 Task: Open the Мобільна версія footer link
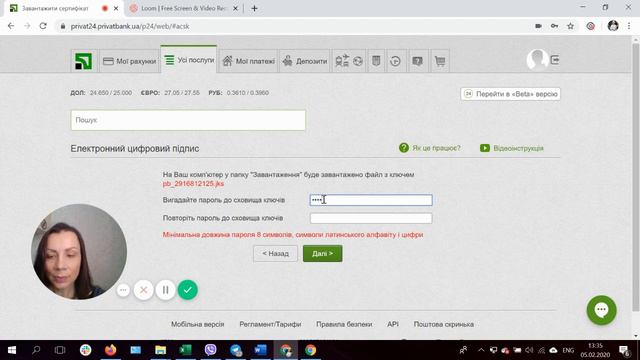(x=198, y=324)
